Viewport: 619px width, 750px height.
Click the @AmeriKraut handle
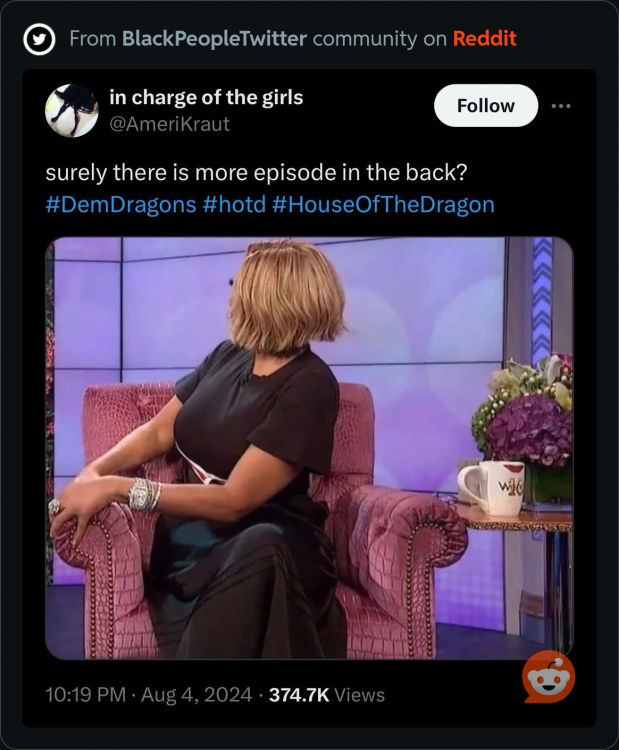169,124
